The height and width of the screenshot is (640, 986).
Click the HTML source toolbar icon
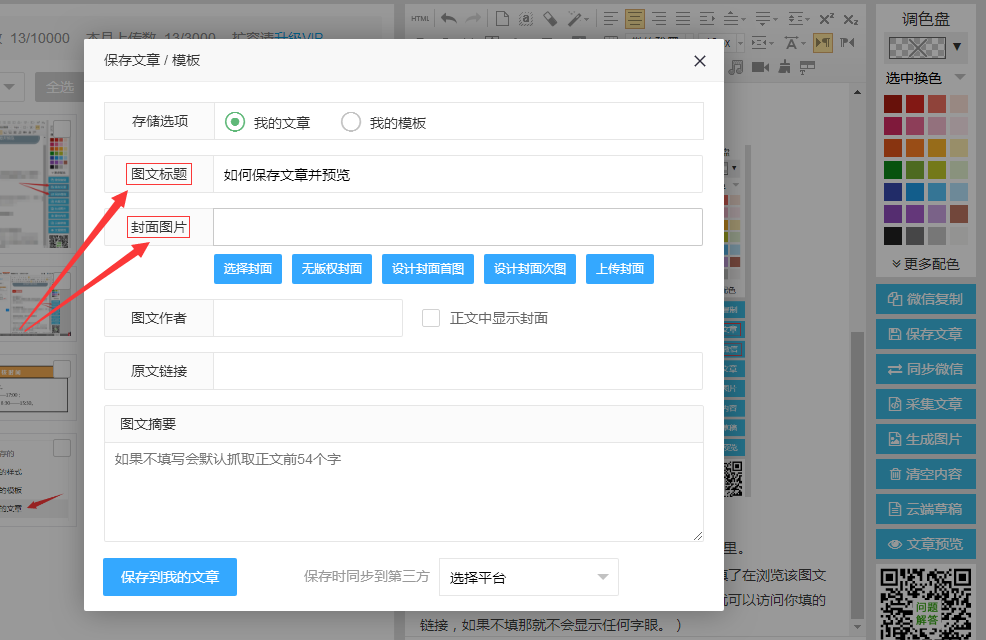[x=420, y=18]
